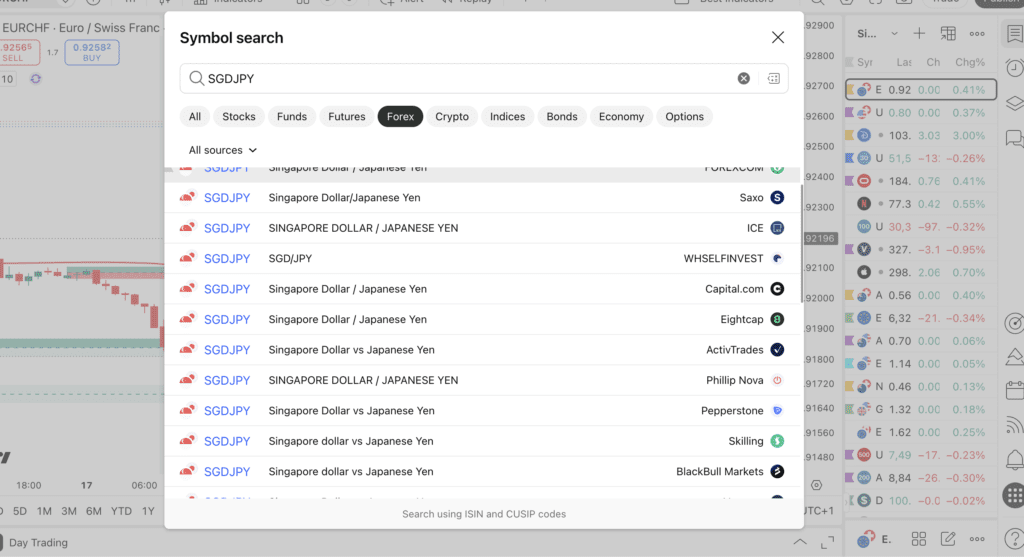Screen dimensions: 1024x557
Task: Filter results by Economy
Action: (x=621, y=116)
